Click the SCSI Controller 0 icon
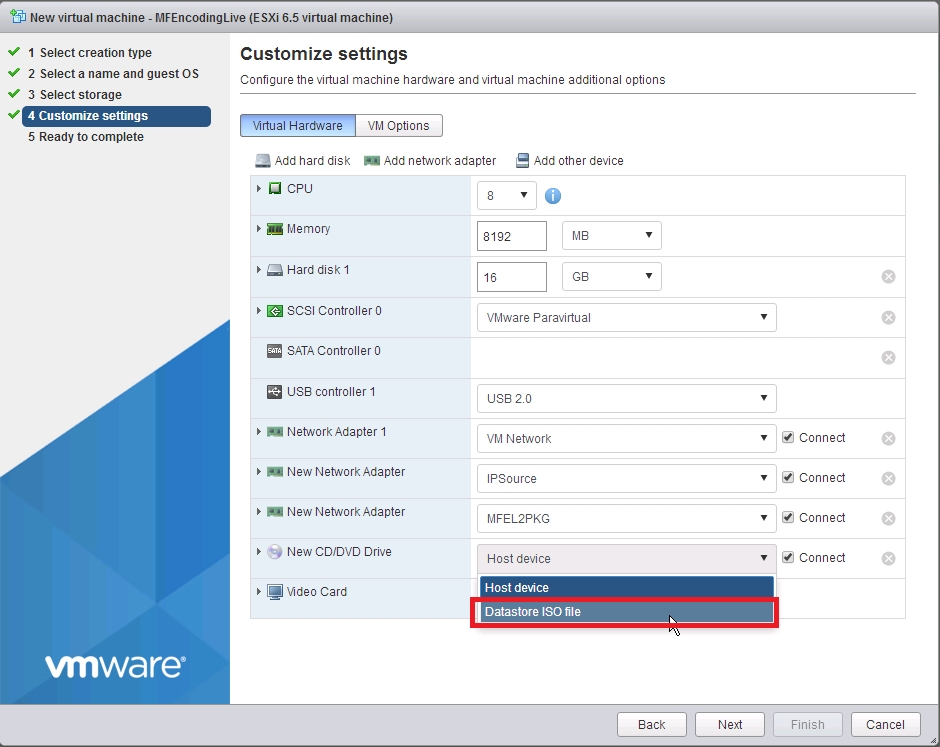 [275, 311]
